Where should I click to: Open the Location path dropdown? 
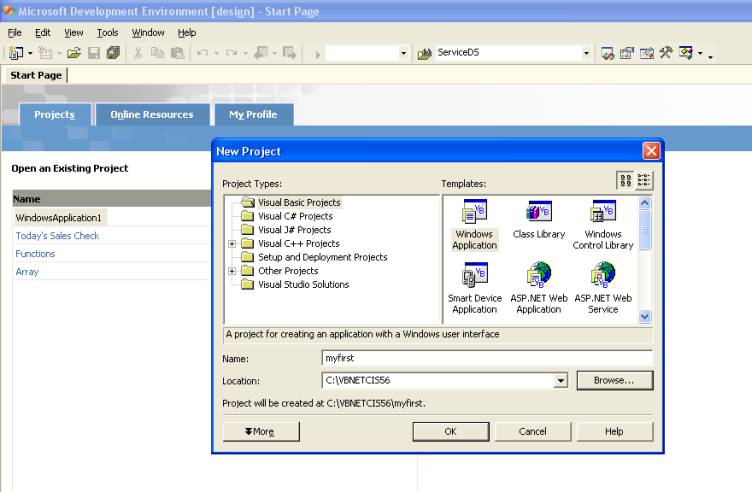pyautogui.click(x=560, y=381)
